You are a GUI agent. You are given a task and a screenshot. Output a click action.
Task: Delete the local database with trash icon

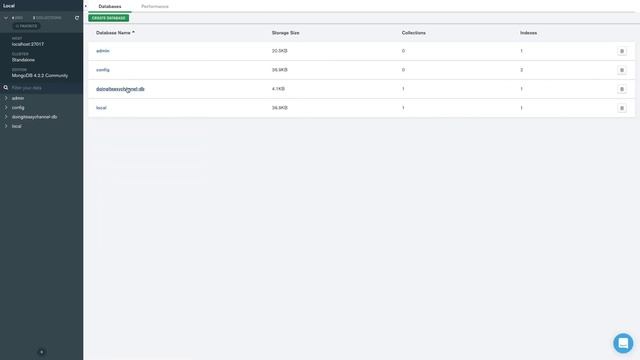coord(622,108)
